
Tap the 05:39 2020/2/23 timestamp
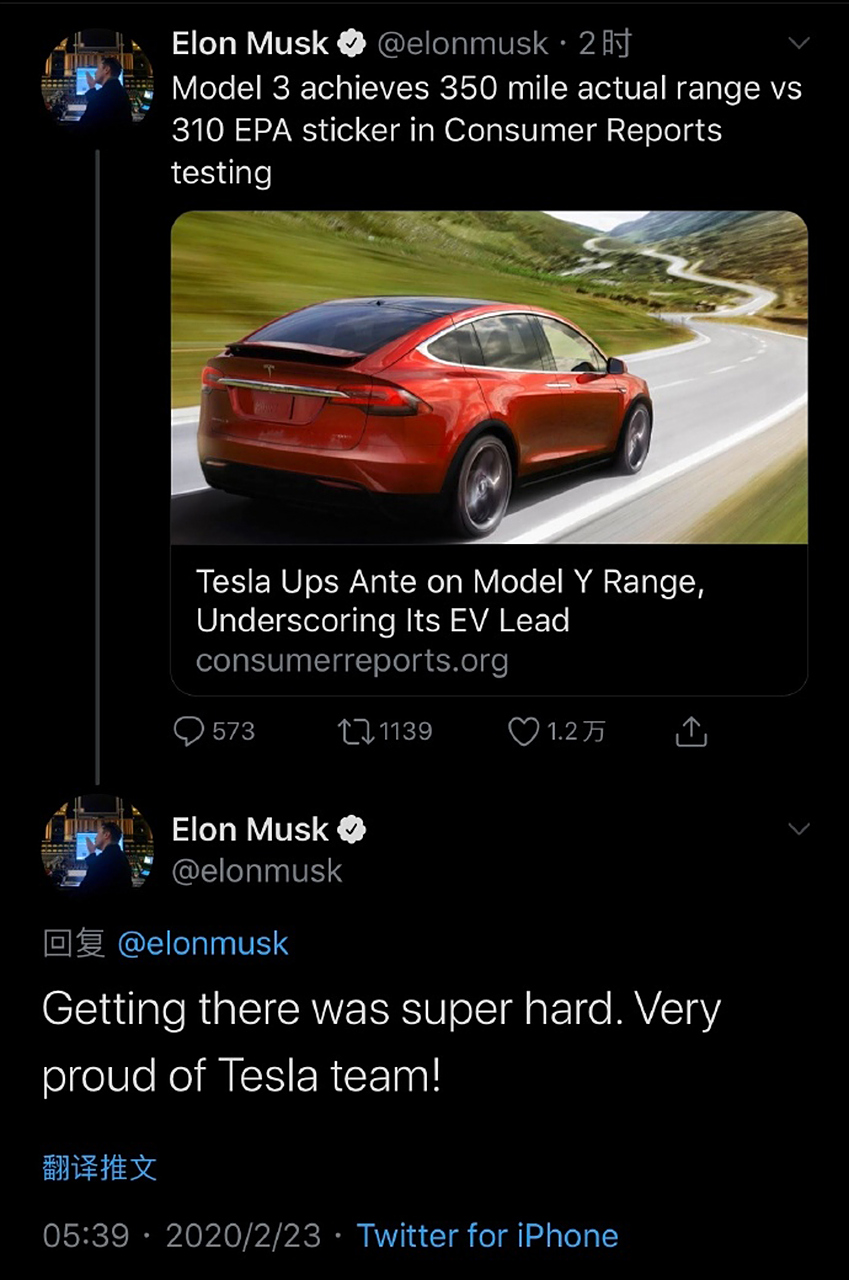(x=182, y=1236)
